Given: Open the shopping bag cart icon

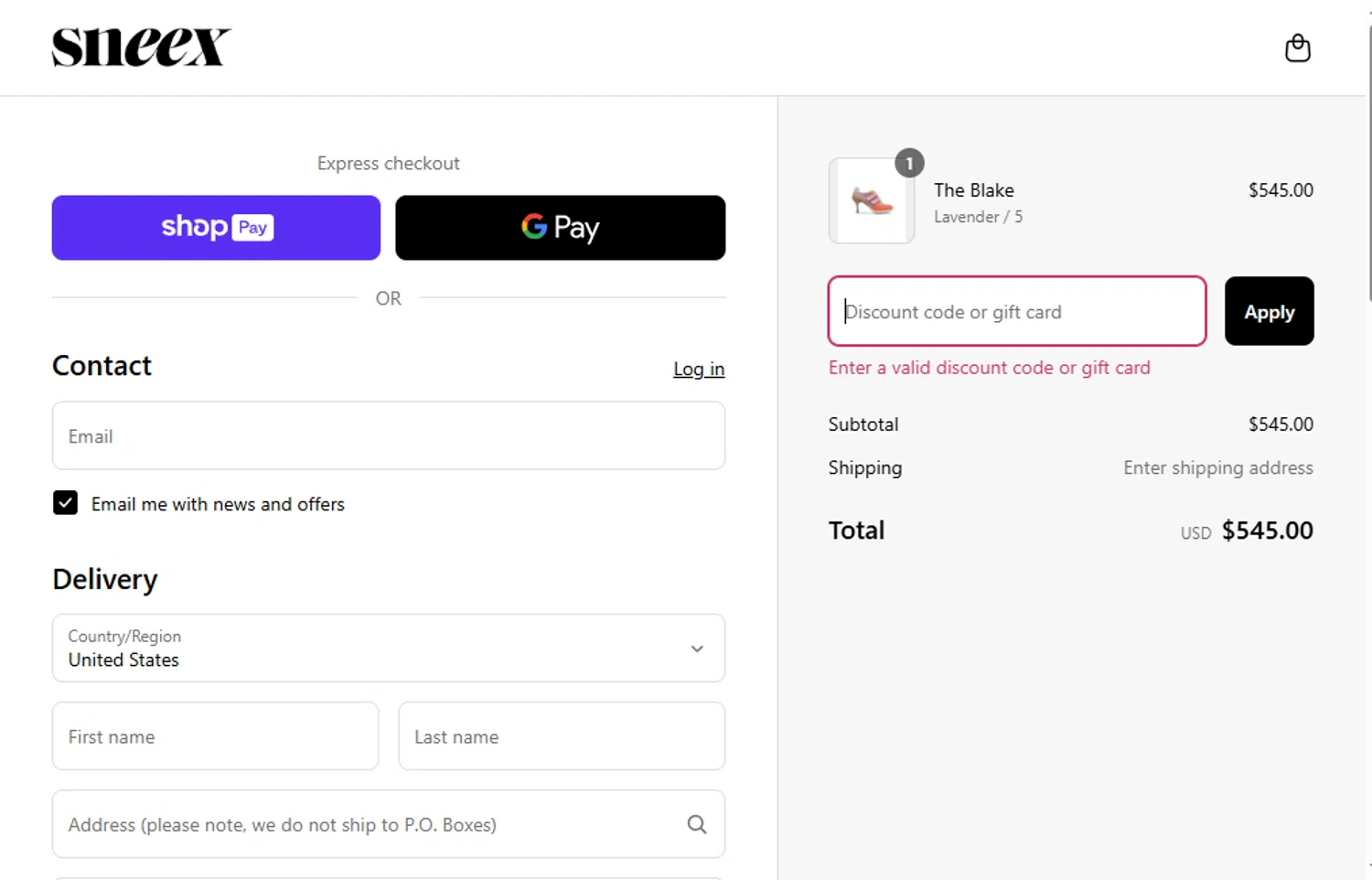Looking at the screenshot, I should 1297,48.
